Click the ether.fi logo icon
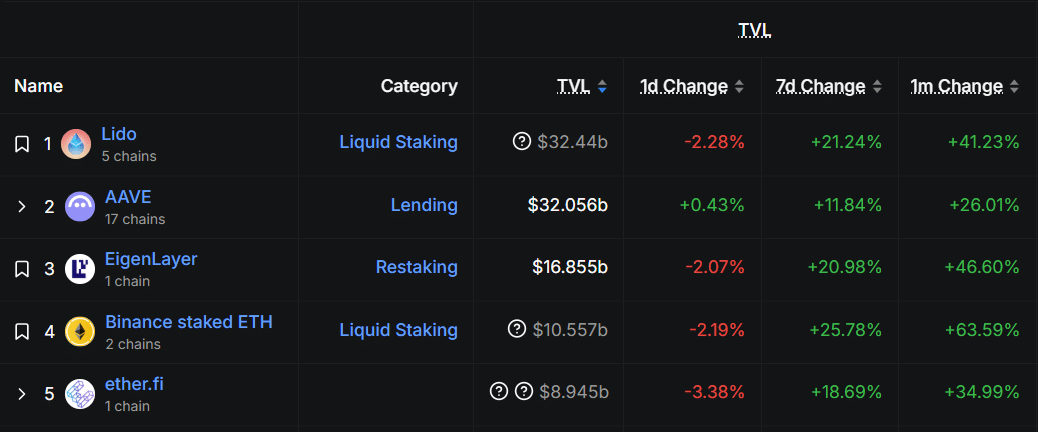This screenshot has height=432, width=1038. click(x=80, y=394)
